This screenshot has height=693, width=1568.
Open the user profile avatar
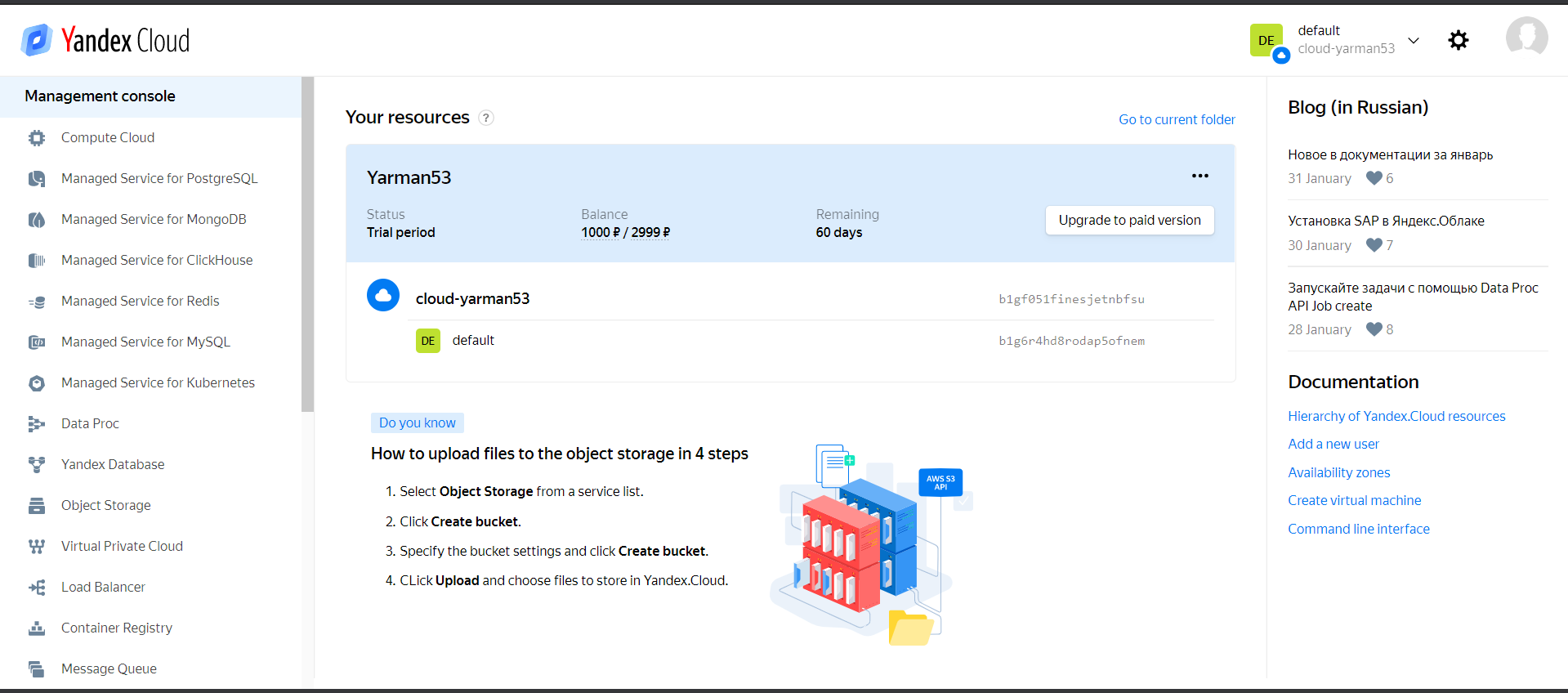(x=1526, y=38)
